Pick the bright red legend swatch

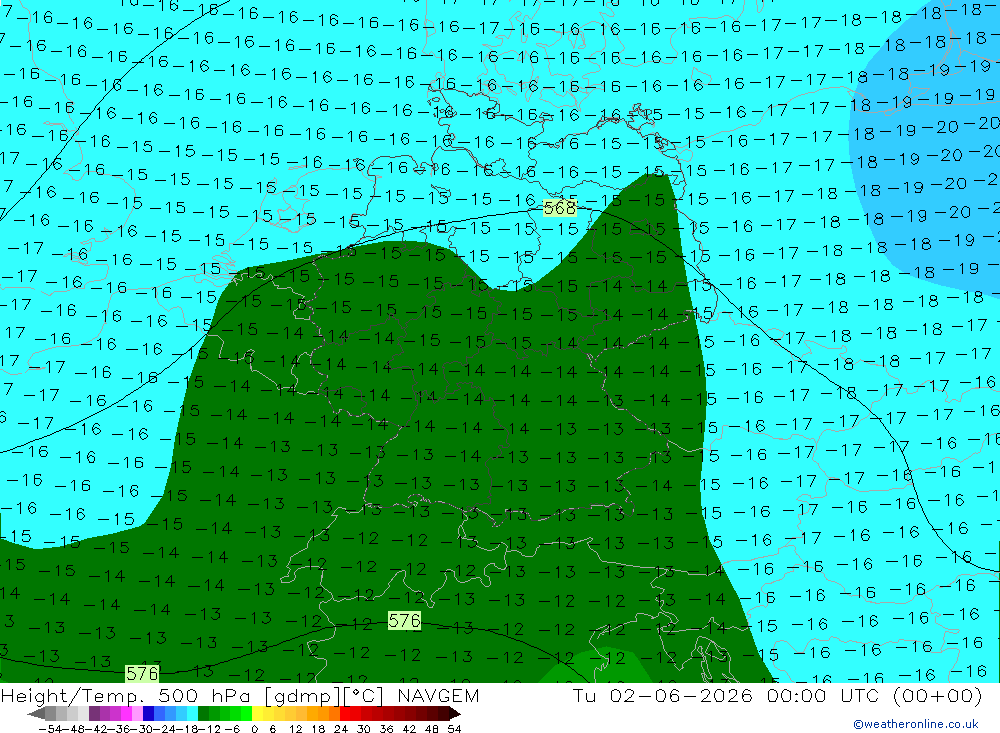345,713
